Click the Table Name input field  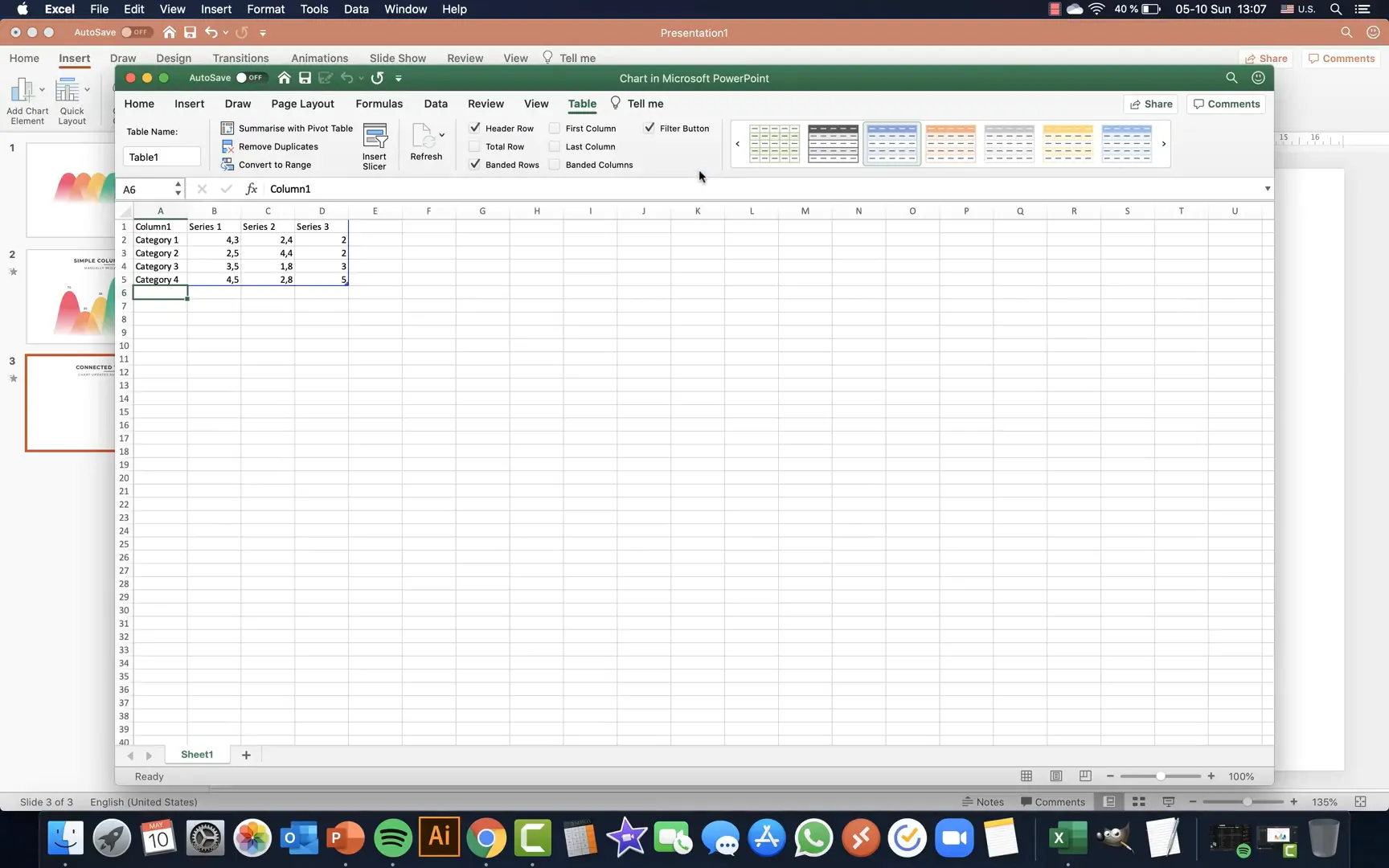pyautogui.click(x=162, y=157)
